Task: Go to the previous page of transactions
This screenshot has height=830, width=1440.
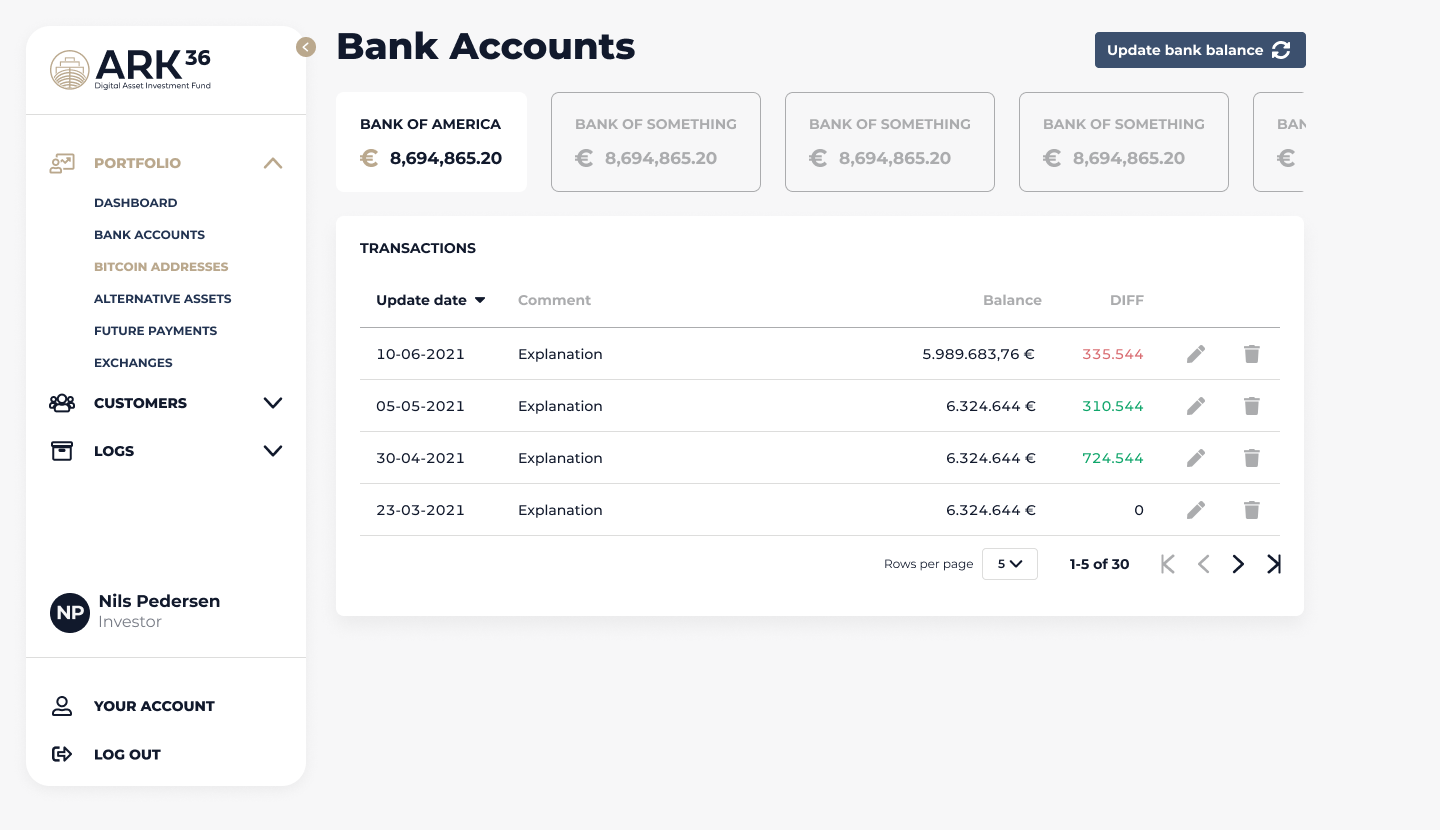Action: (1204, 564)
